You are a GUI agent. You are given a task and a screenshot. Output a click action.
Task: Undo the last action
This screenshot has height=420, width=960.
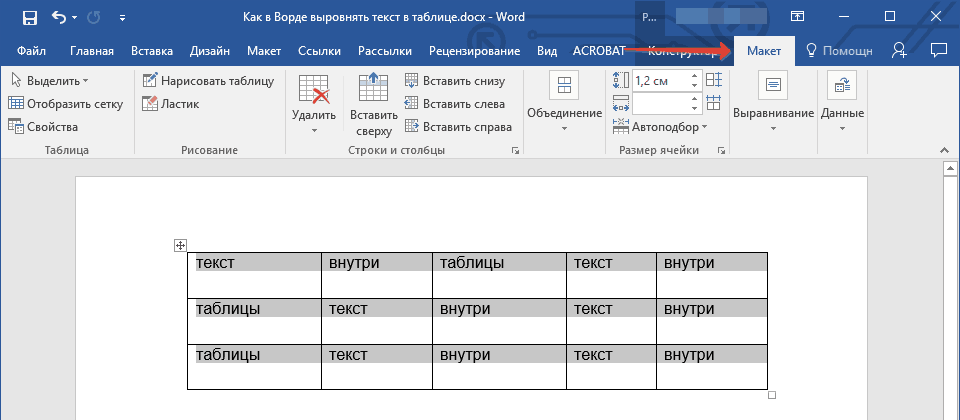(x=58, y=17)
